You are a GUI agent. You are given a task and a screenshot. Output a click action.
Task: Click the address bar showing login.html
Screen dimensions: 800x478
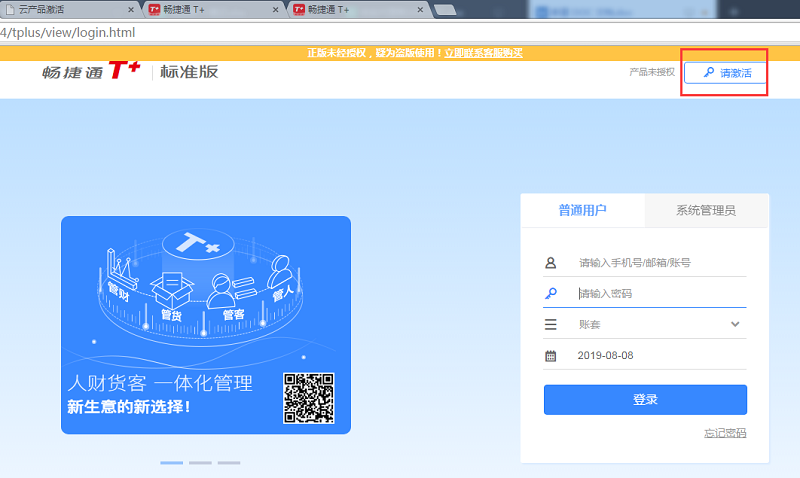coord(400,33)
